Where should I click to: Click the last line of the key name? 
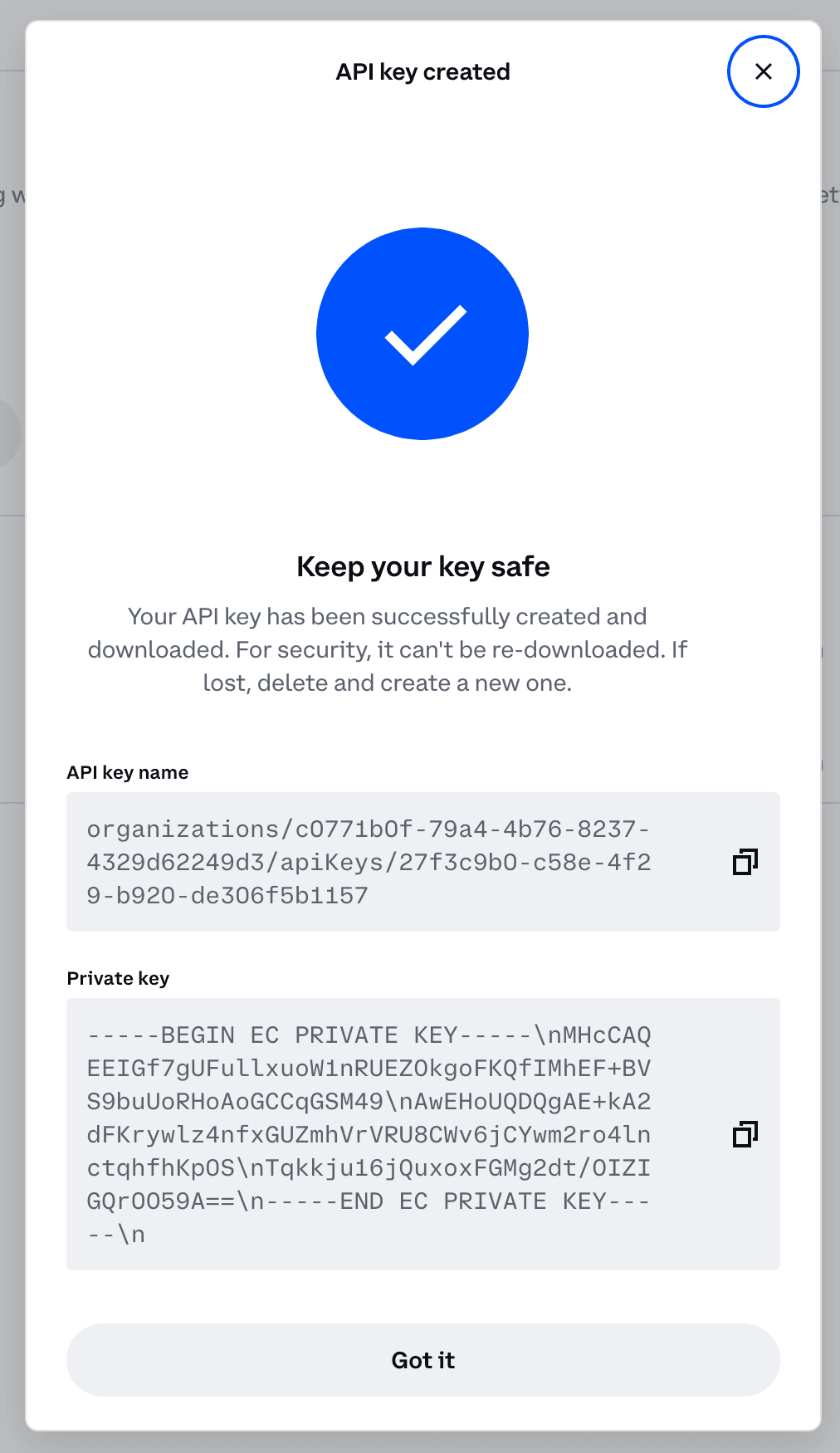coord(227,896)
